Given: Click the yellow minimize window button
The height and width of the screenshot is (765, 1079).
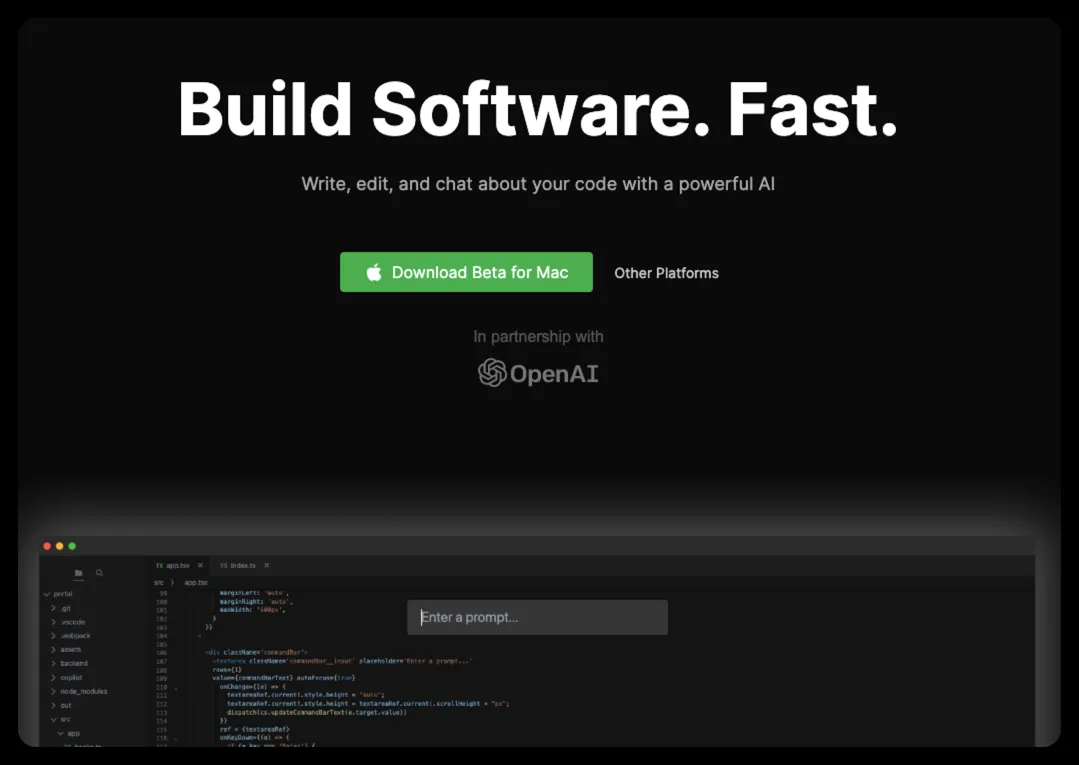Looking at the screenshot, I should click(x=59, y=546).
